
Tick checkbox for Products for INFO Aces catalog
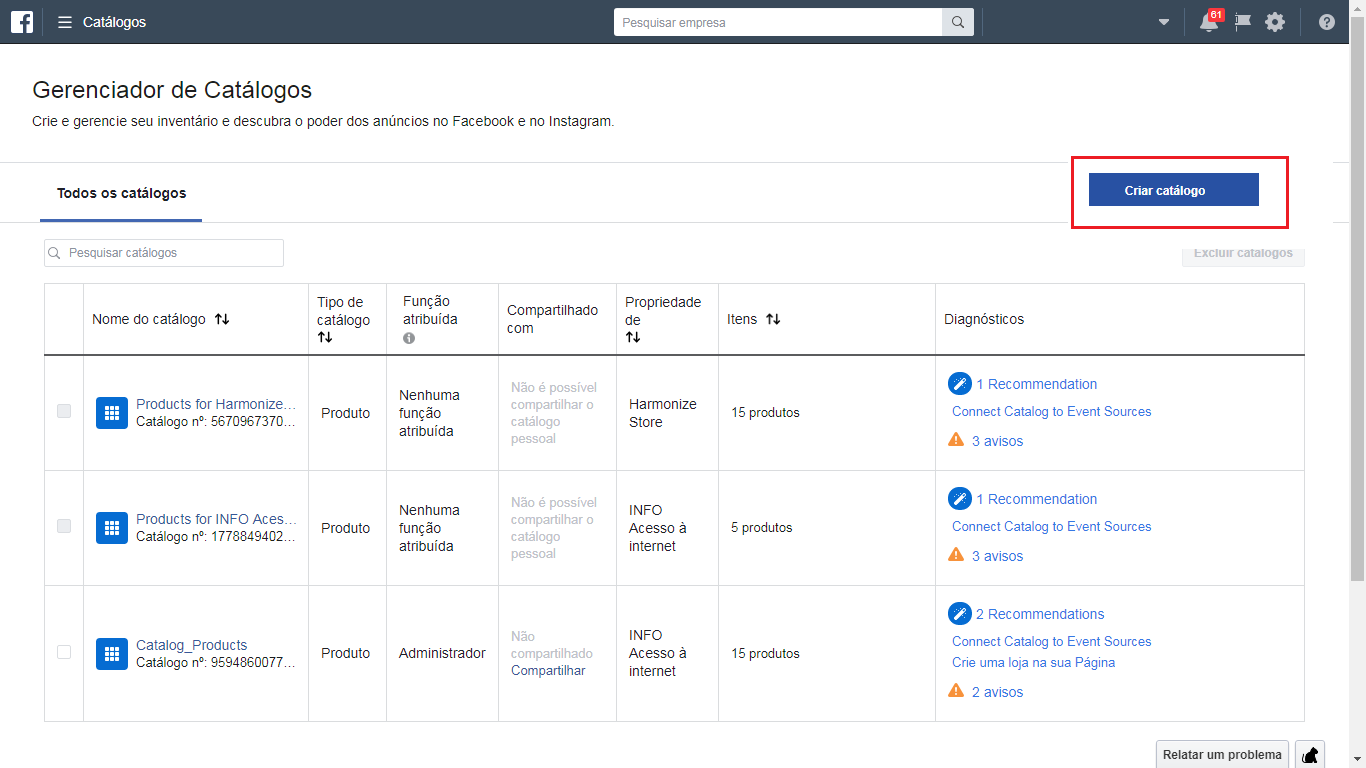pos(64,526)
